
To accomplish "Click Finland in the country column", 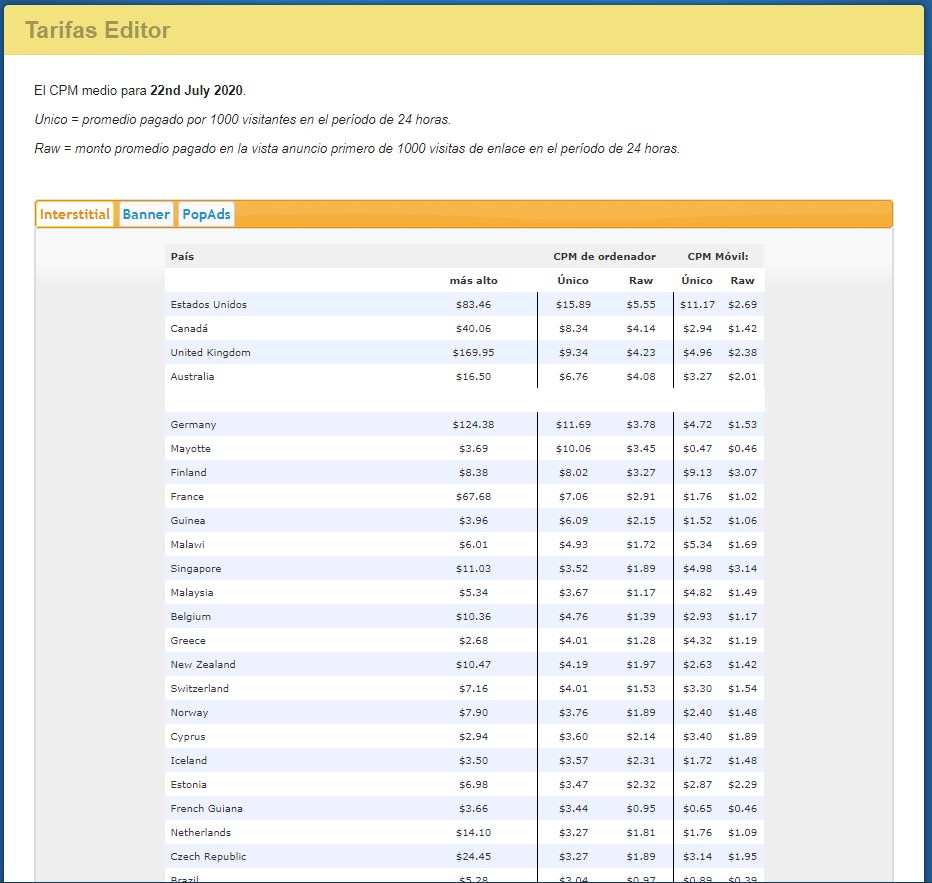I will pyautogui.click(x=188, y=472).
